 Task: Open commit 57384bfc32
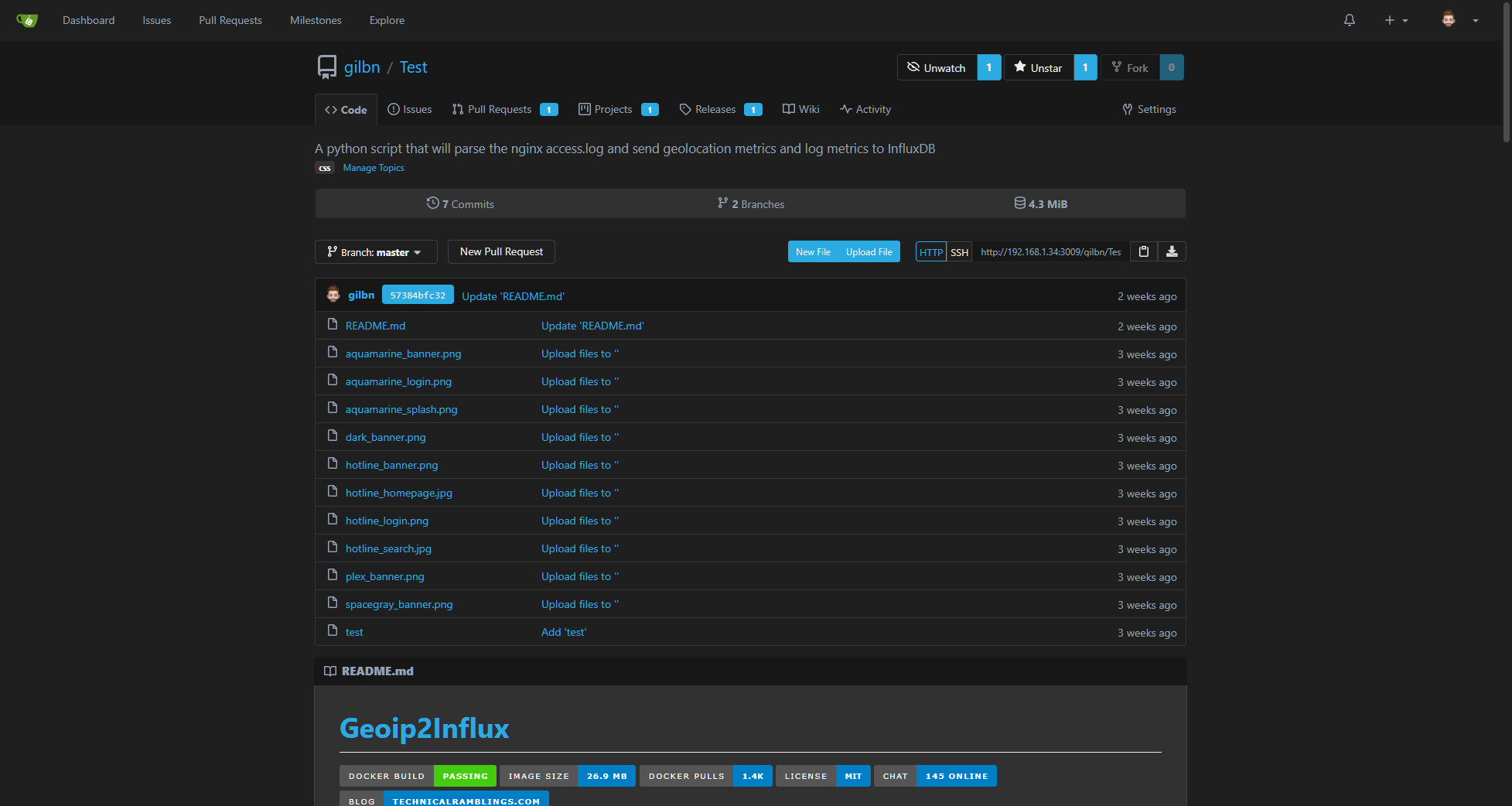418,295
